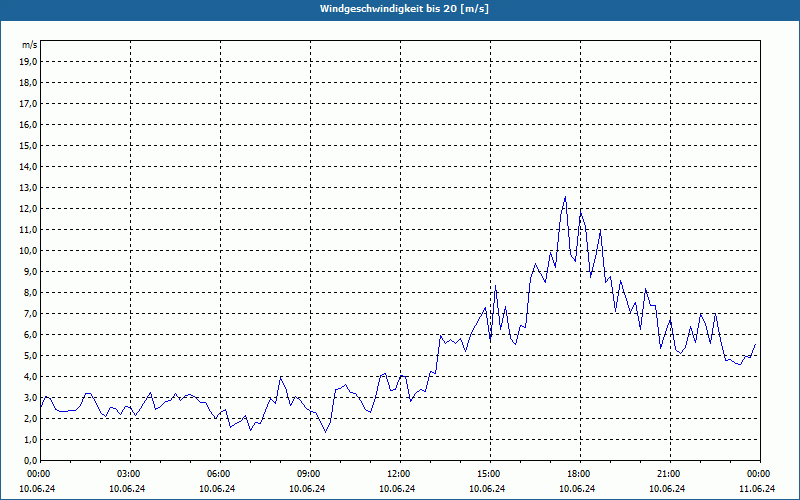This screenshot has height=500, width=800.
Task: Select the 'm/s' unit label on the axis
Action: tap(29, 45)
